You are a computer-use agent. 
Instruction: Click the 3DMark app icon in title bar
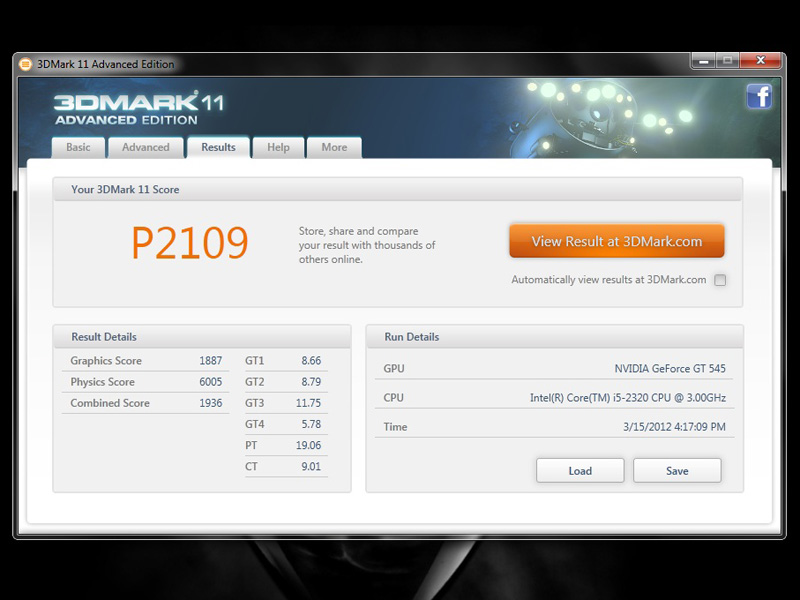(x=26, y=64)
